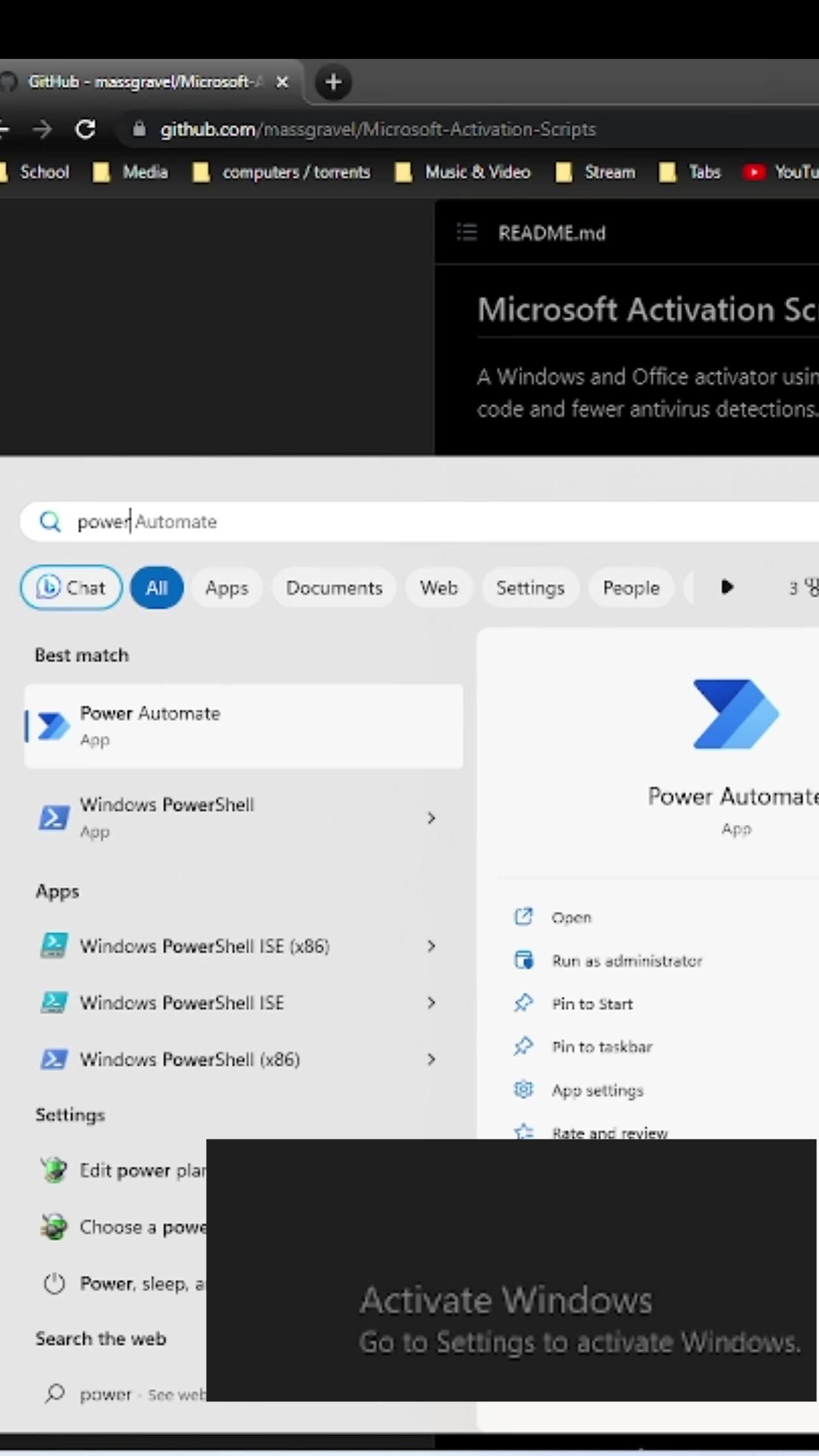Click the Microsoft Activation Scripts heading
819x1456 pixels.
[x=648, y=310]
